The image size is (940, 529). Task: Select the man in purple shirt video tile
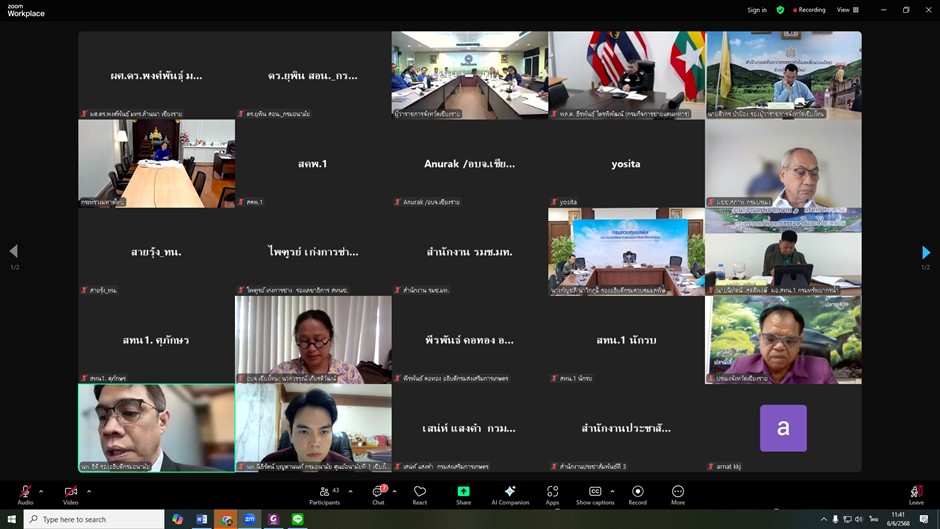(784, 339)
